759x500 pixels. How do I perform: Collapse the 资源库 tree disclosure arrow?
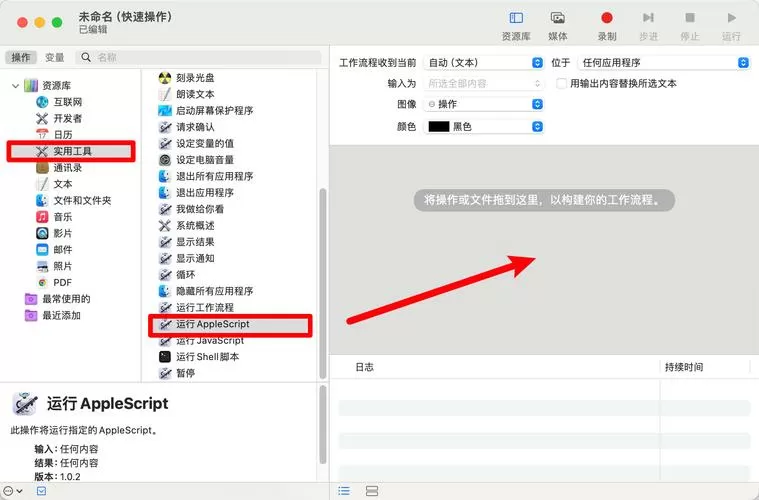tap(15, 86)
